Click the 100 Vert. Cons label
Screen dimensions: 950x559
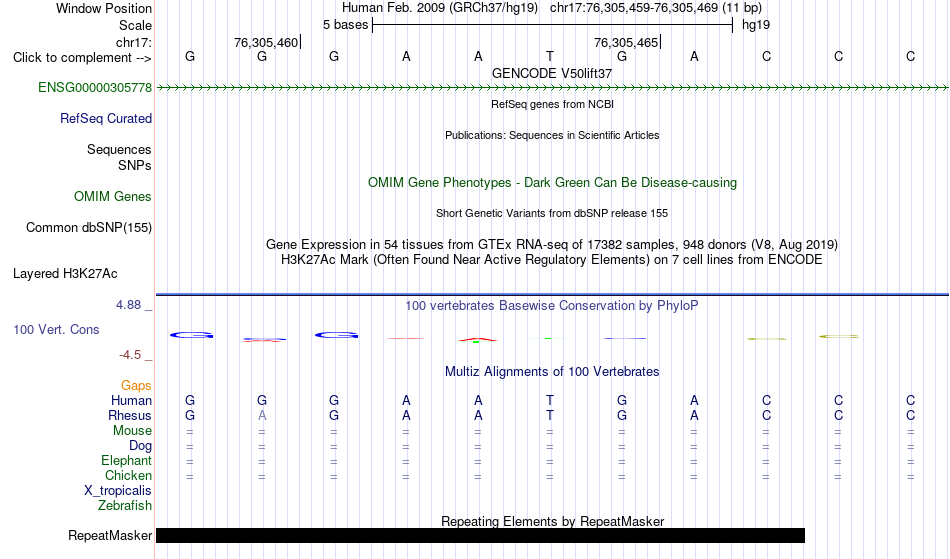[56, 330]
